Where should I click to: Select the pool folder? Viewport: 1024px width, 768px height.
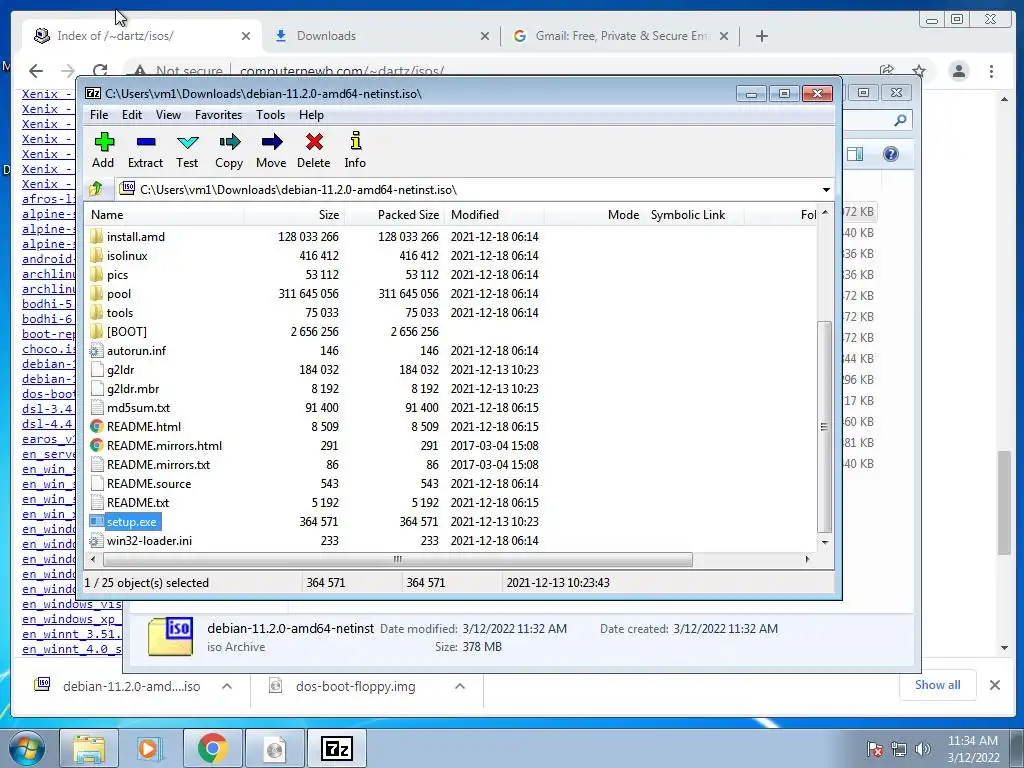coord(119,294)
